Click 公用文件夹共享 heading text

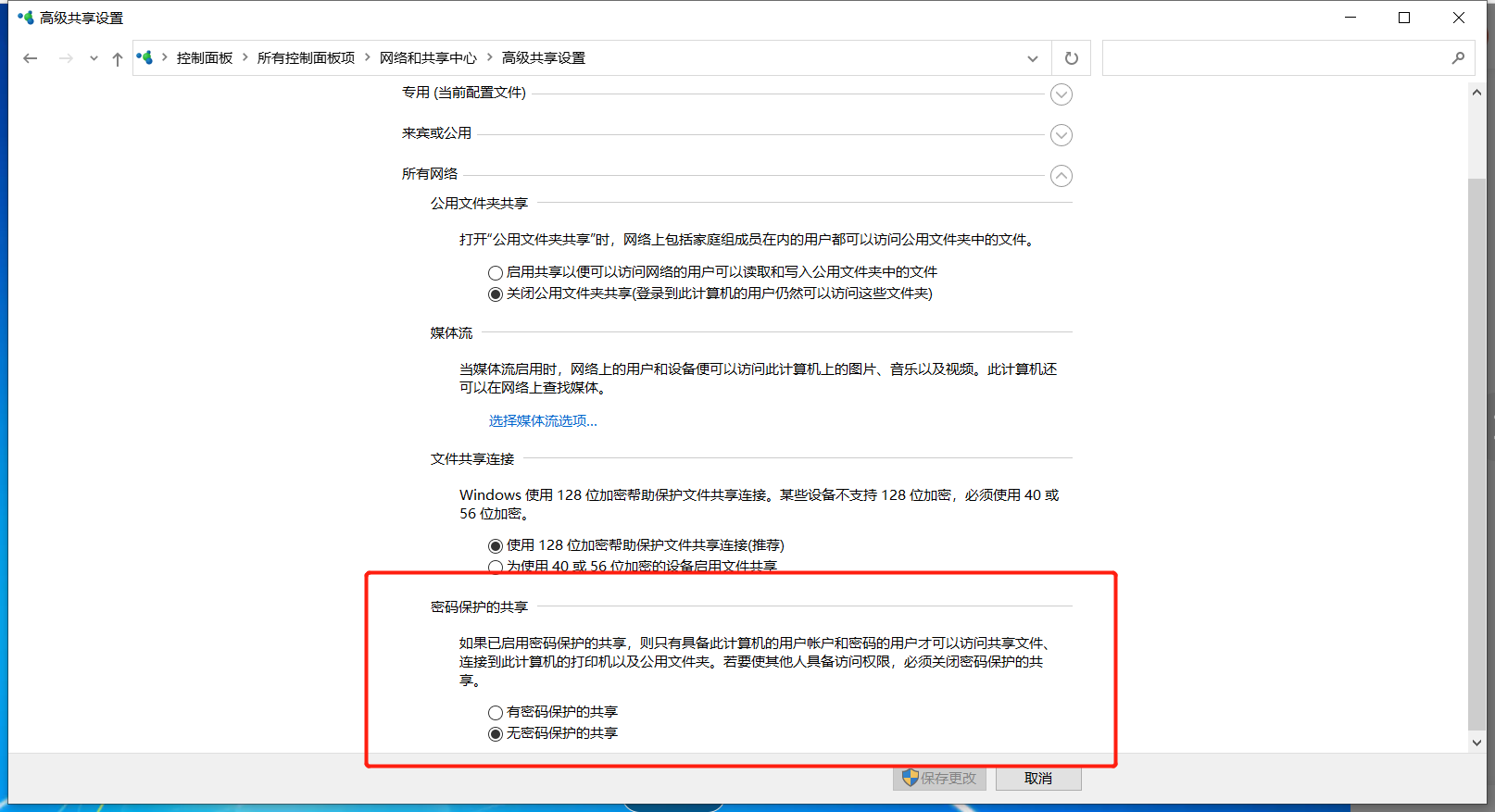[479, 203]
